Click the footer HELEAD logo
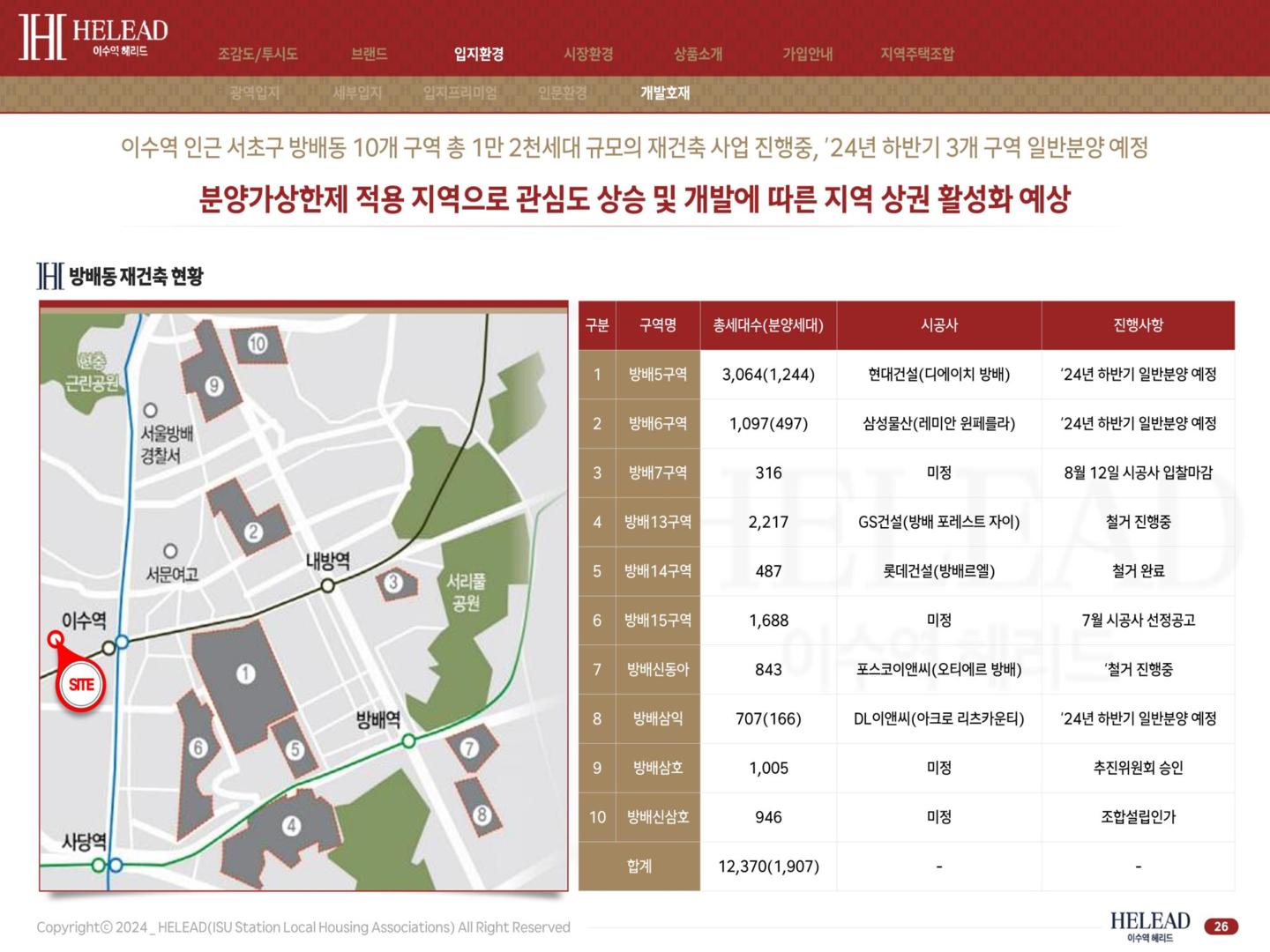1270x952 pixels. pyautogui.click(x=1150, y=926)
